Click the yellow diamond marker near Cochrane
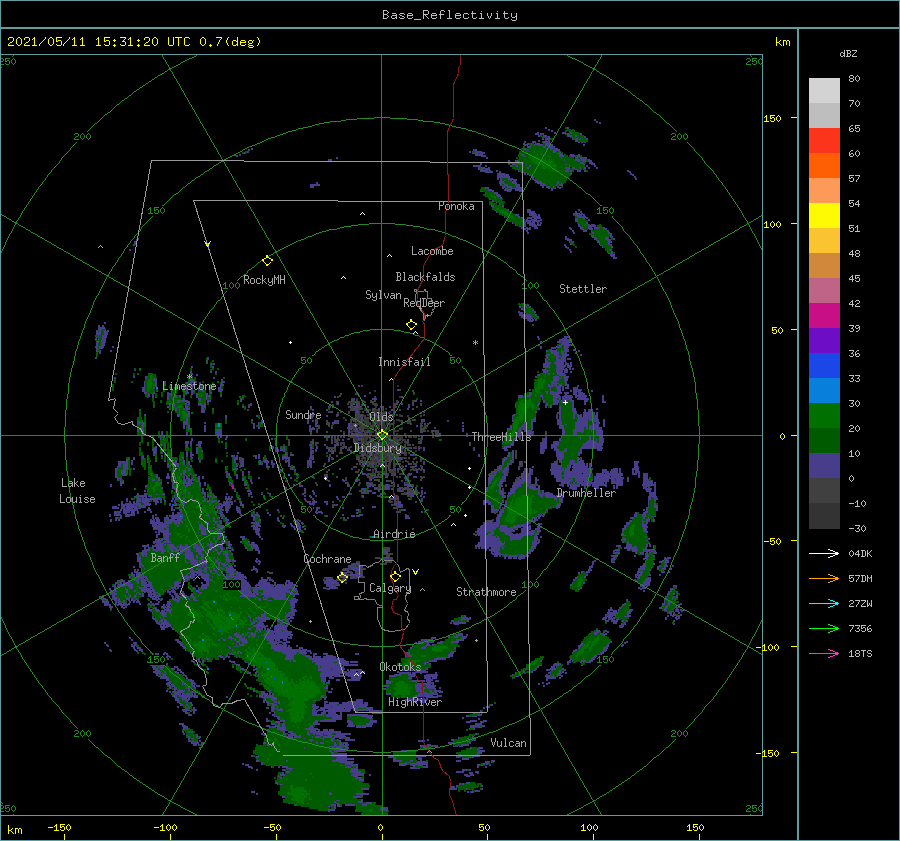 pyautogui.click(x=342, y=577)
